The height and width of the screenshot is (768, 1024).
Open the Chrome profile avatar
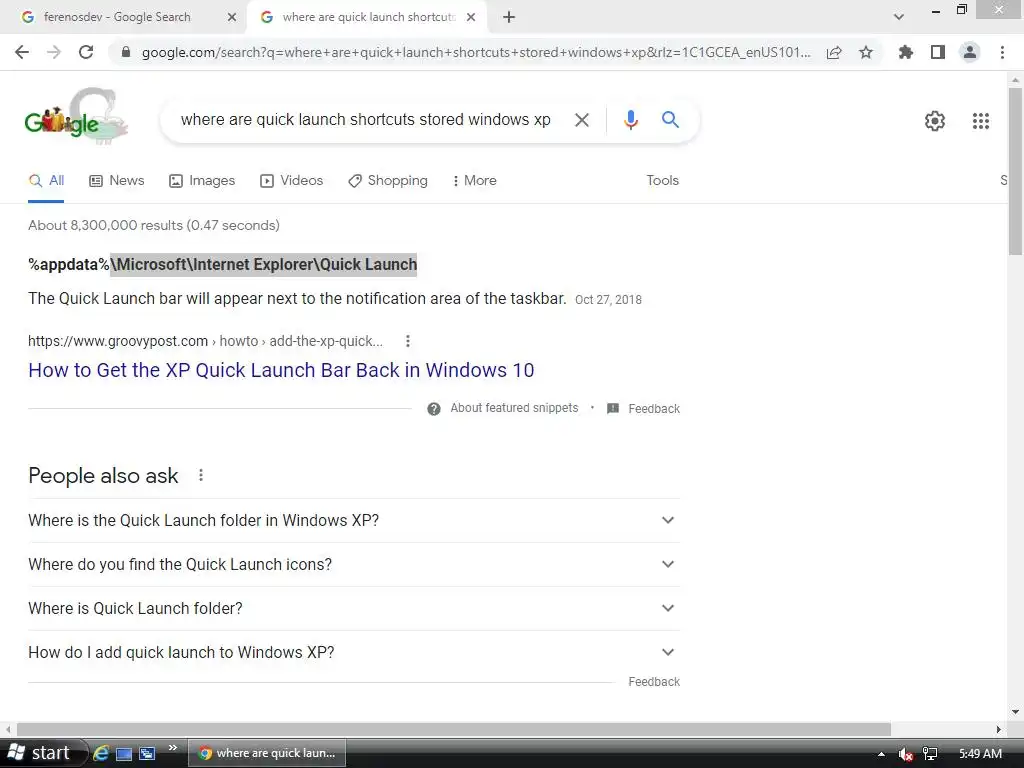(970, 52)
